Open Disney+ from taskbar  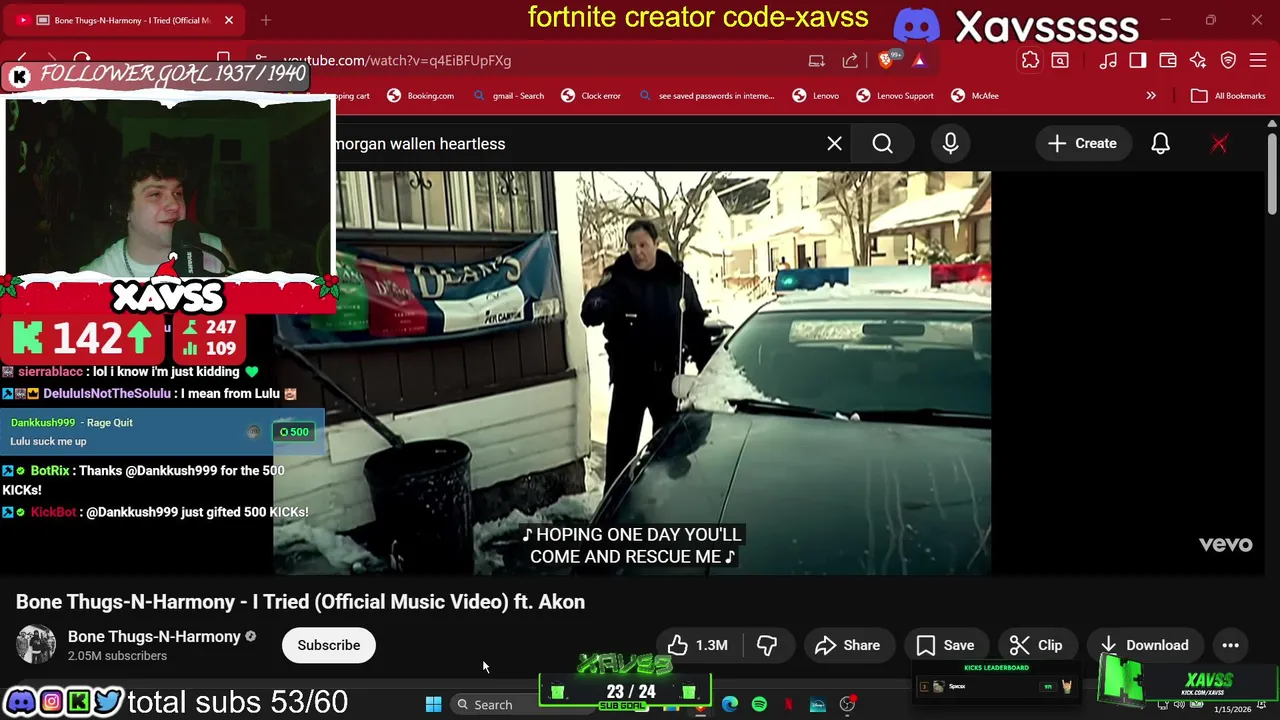[x=818, y=704]
